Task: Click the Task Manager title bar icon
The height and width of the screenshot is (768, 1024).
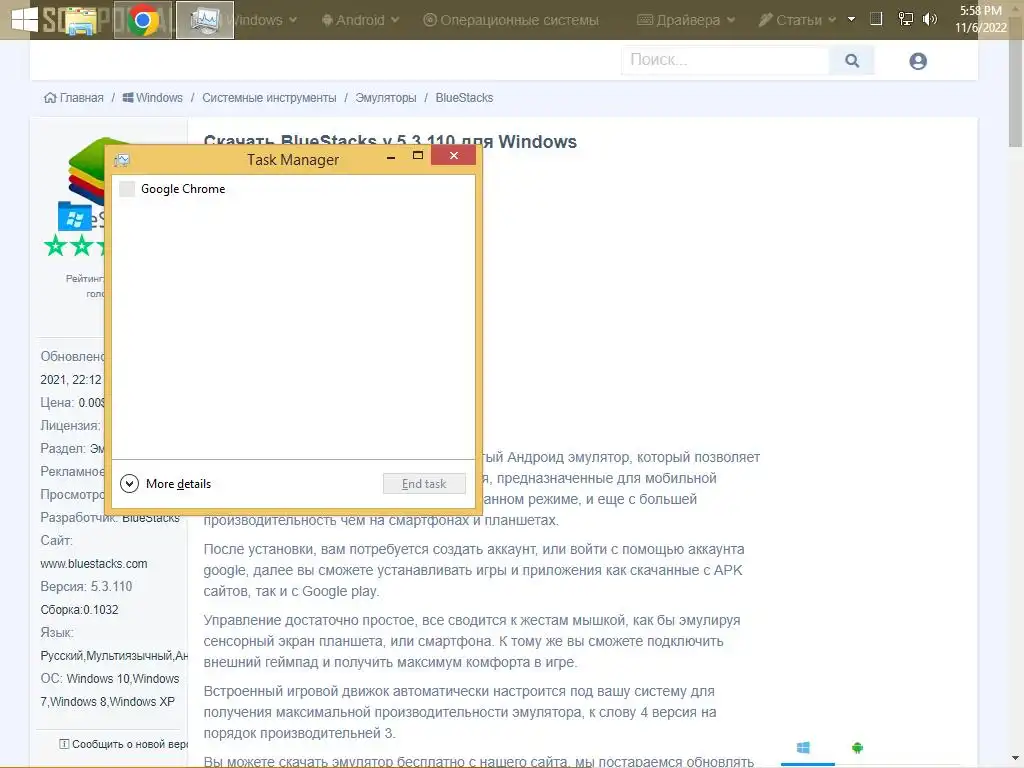Action: click(x=122, y=160)
